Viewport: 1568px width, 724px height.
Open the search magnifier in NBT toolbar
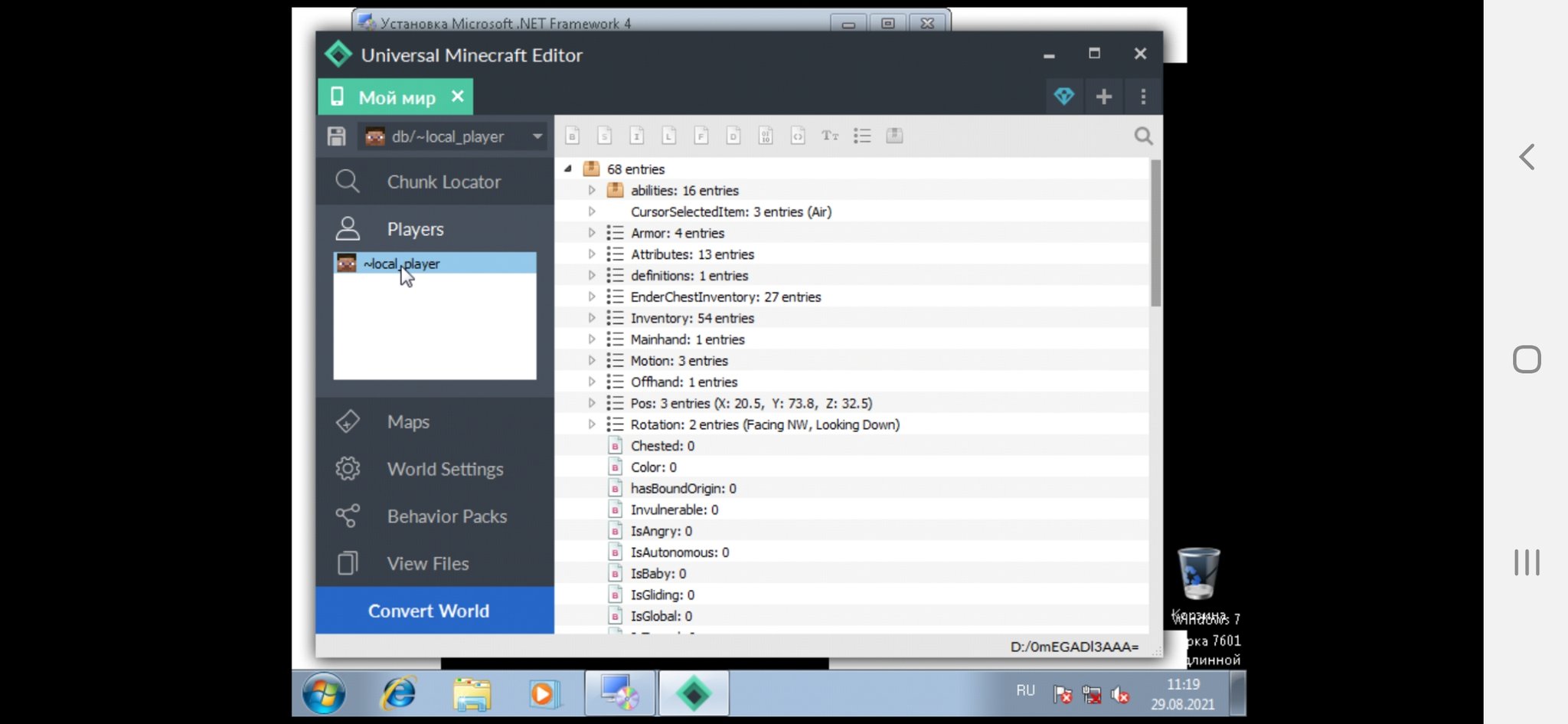click(1143, 136)
